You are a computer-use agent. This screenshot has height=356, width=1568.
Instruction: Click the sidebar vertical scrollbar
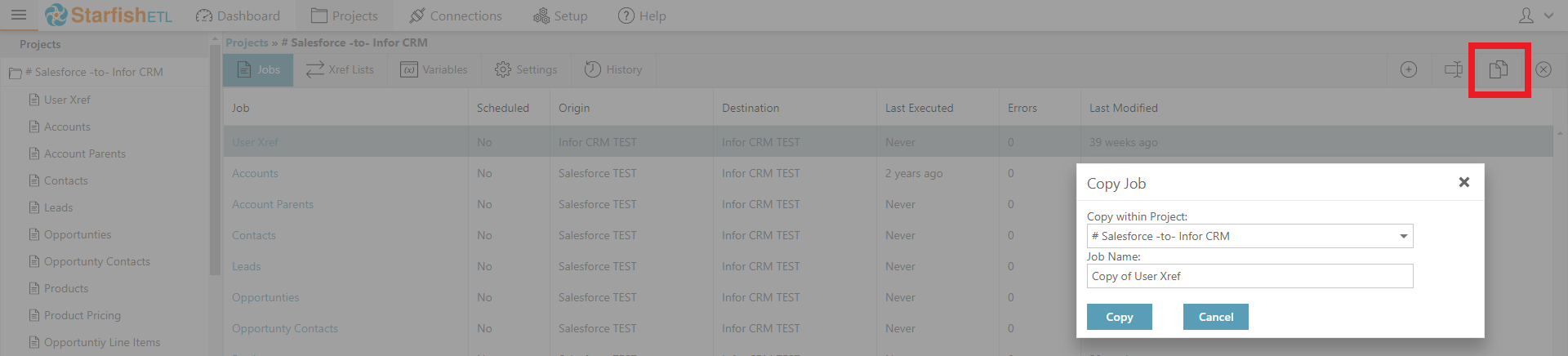215,163
